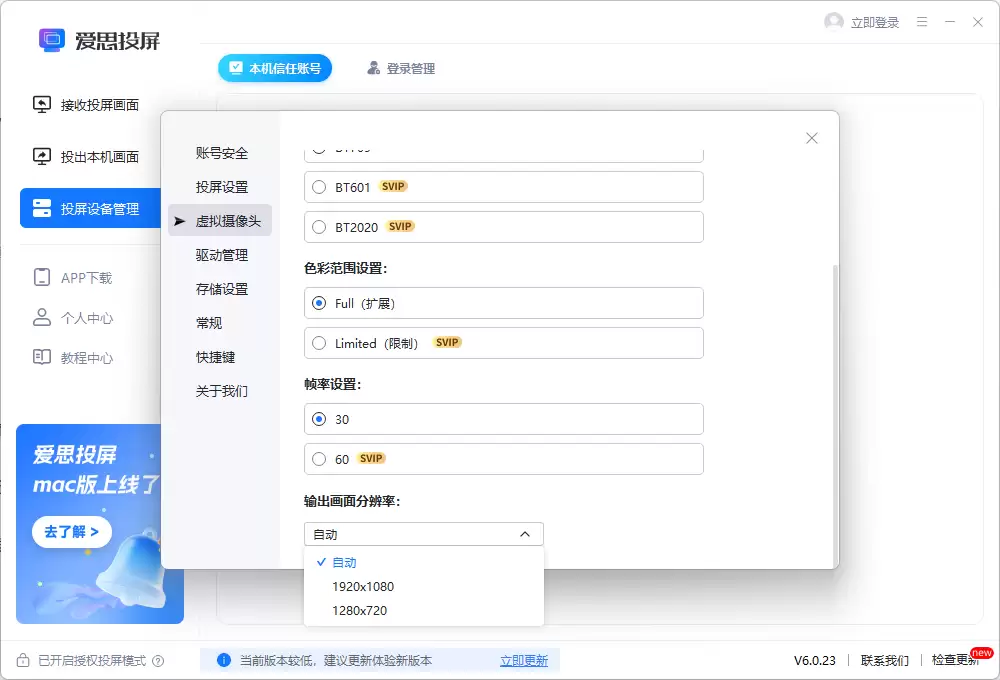Click the 登录管理 user icon
The height and width of the screenshot is (680, 1000).
coord(374,68)
